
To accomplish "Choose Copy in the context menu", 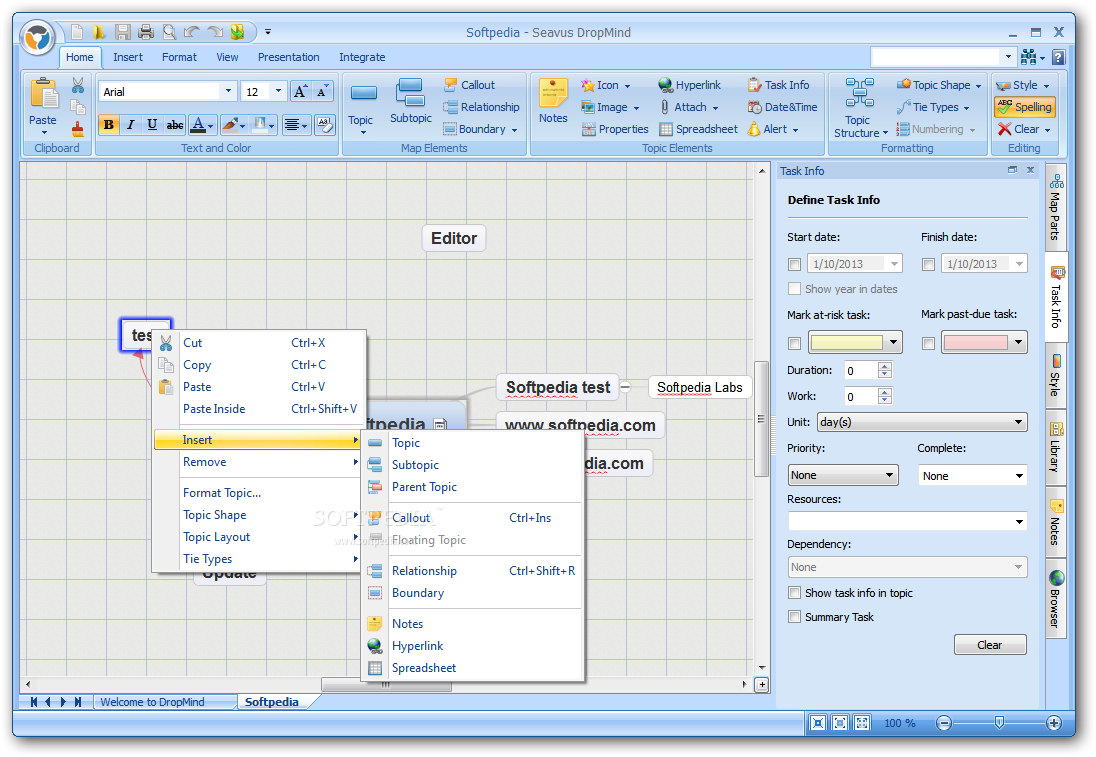I will point(259,365).
